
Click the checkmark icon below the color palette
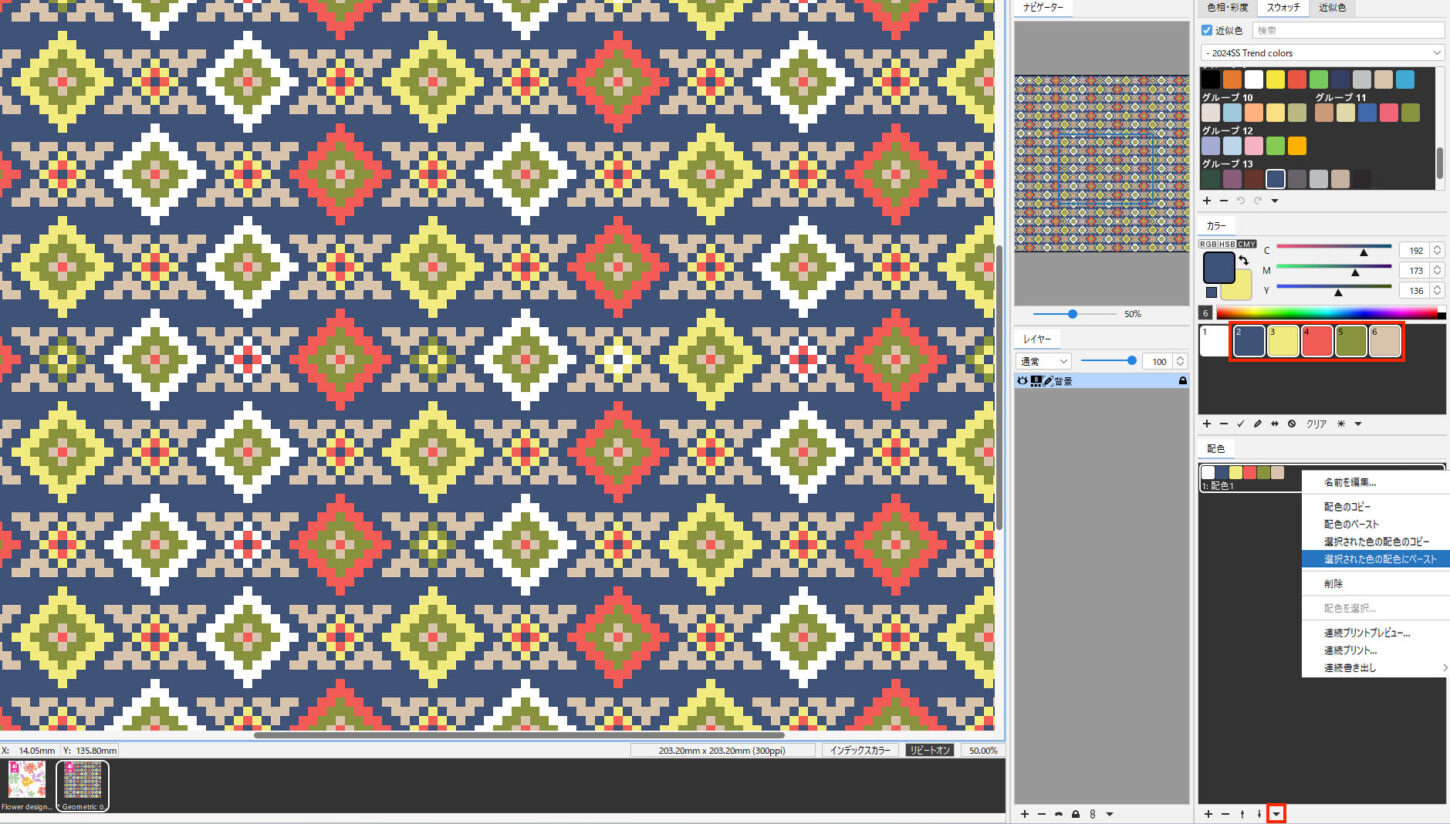(1240, 424)
